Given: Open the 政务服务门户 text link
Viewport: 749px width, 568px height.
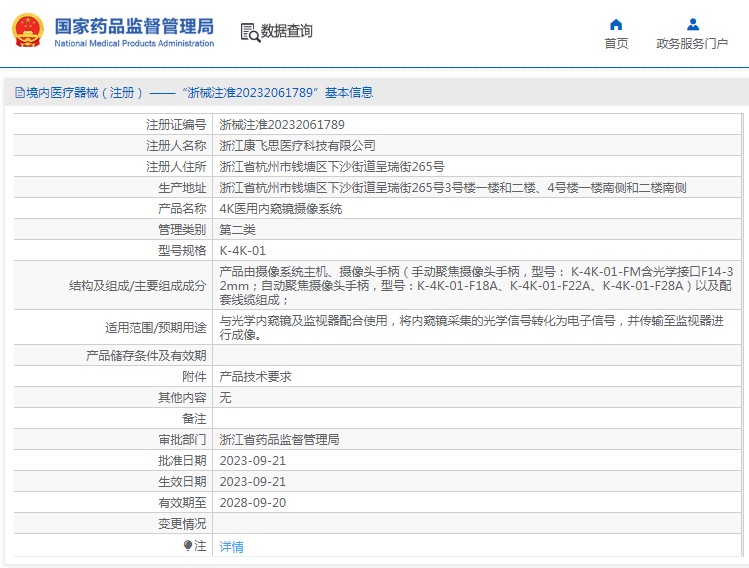Looking at the screenshot, I should click(692, 44).
